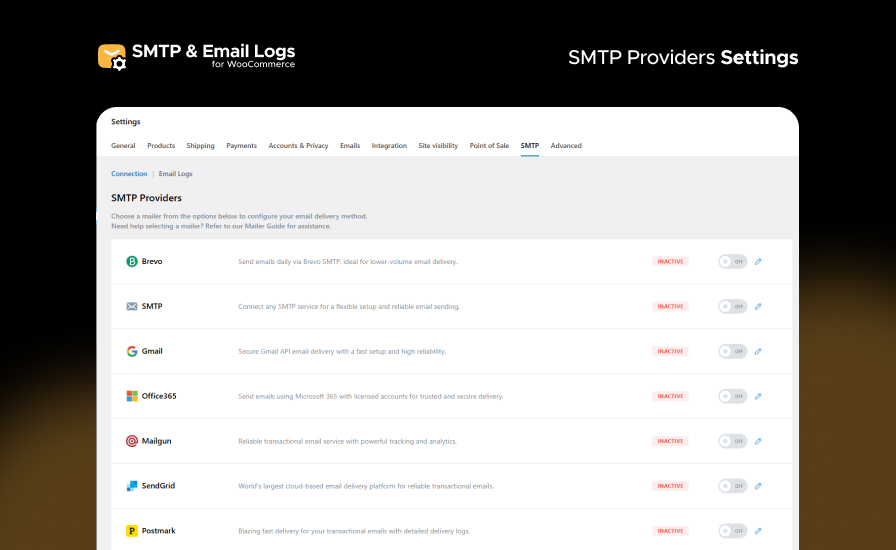This screenshot has width=896, height=550.
Task: Click the Postmark edit pencil icon
Action: [x=758, y=531]
